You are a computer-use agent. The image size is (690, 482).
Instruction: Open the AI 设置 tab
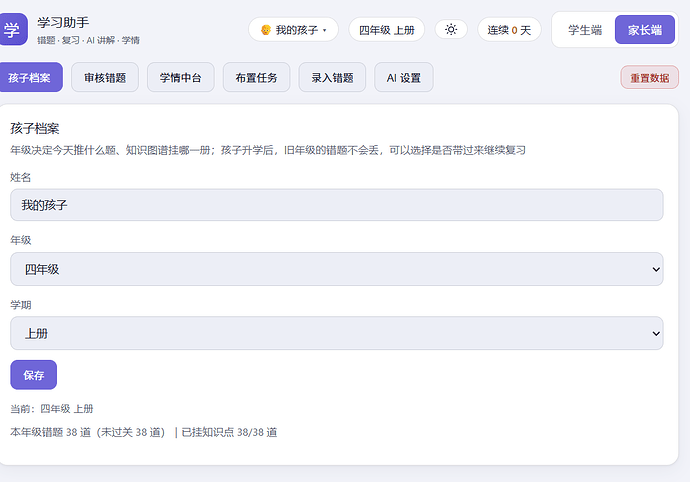tap(404, 77)
